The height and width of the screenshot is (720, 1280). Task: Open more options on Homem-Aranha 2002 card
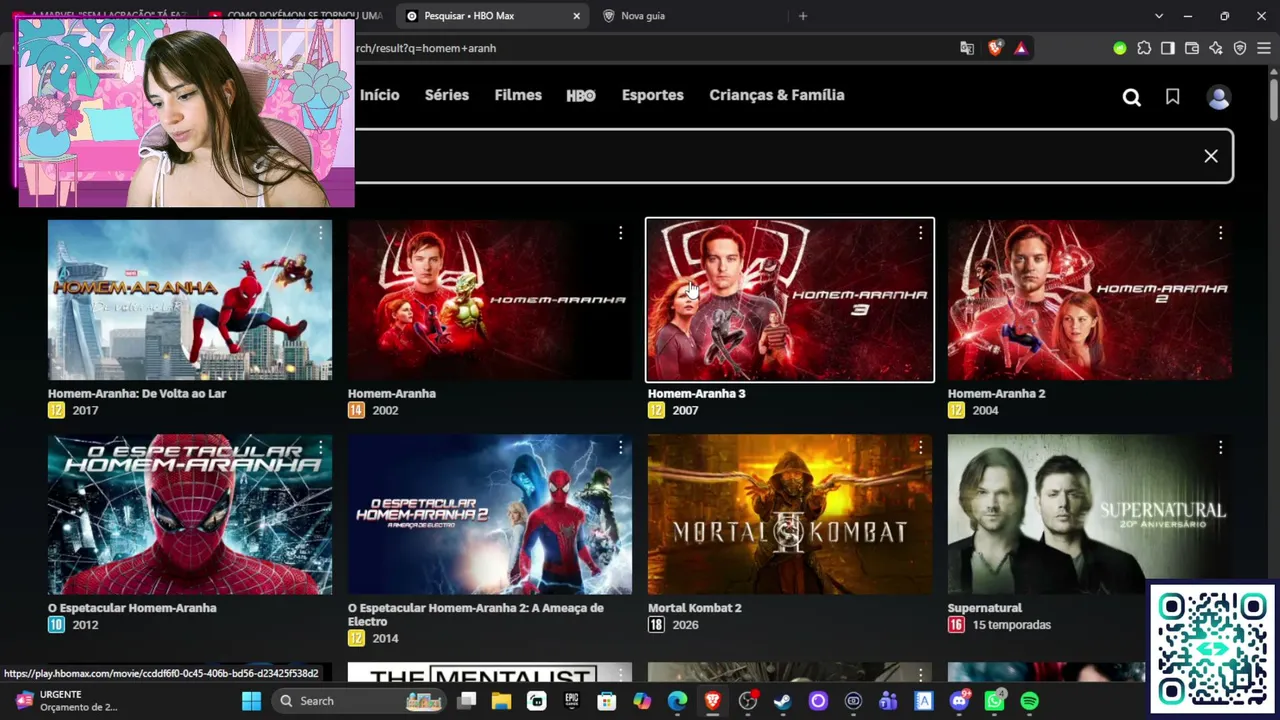[x=620, y=233]
